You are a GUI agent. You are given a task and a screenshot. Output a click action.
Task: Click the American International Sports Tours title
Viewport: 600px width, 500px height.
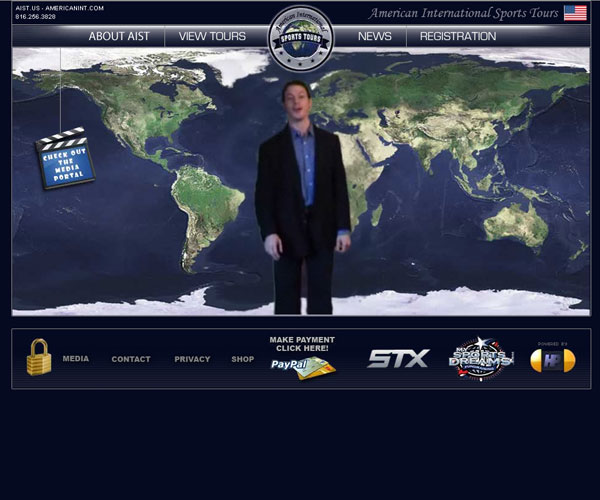463,13
